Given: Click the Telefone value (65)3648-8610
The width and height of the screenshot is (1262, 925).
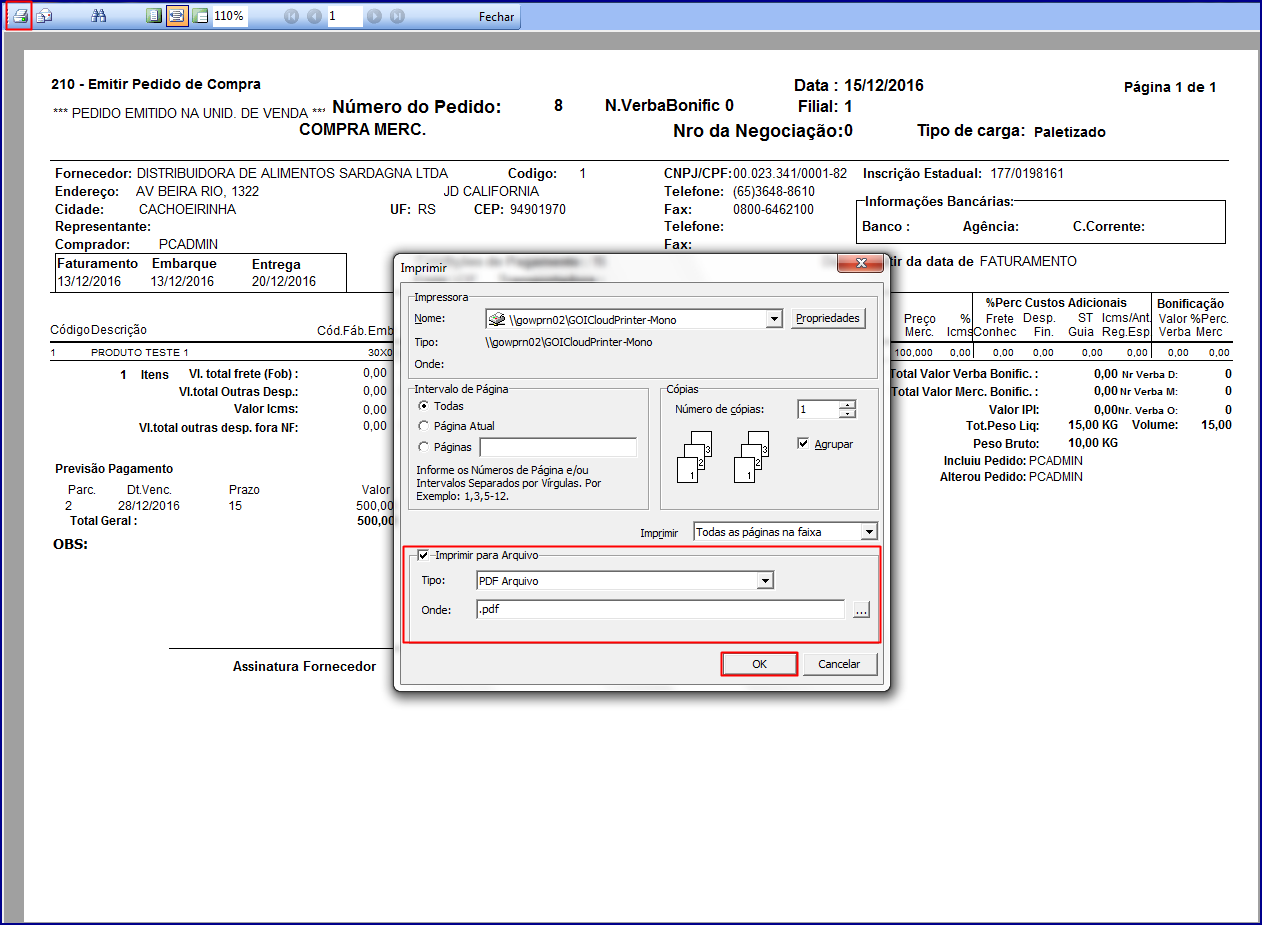Looking at the screenshot, I should pyautogui.click(x=774, y=191).
